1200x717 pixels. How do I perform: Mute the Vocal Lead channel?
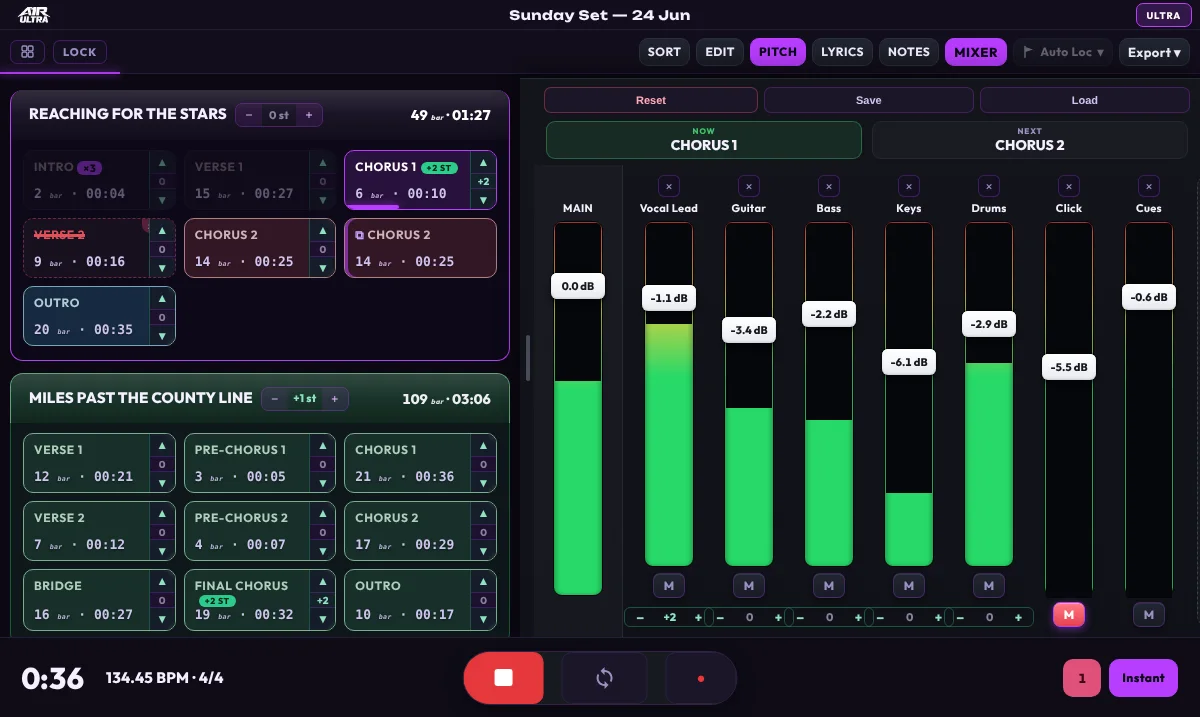(x=669, y=585)
